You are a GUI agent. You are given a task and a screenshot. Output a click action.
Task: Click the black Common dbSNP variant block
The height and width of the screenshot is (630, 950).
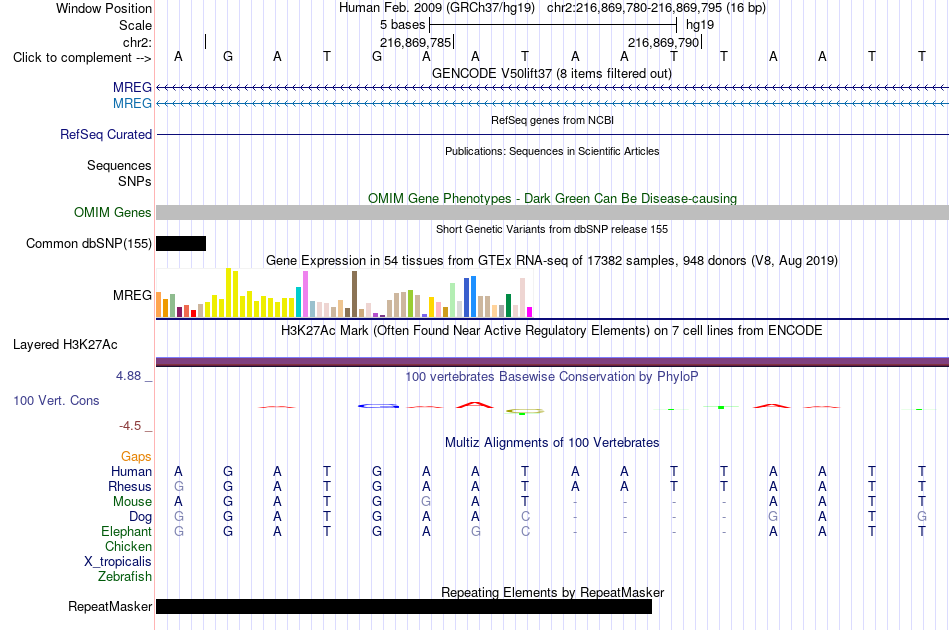181,244
